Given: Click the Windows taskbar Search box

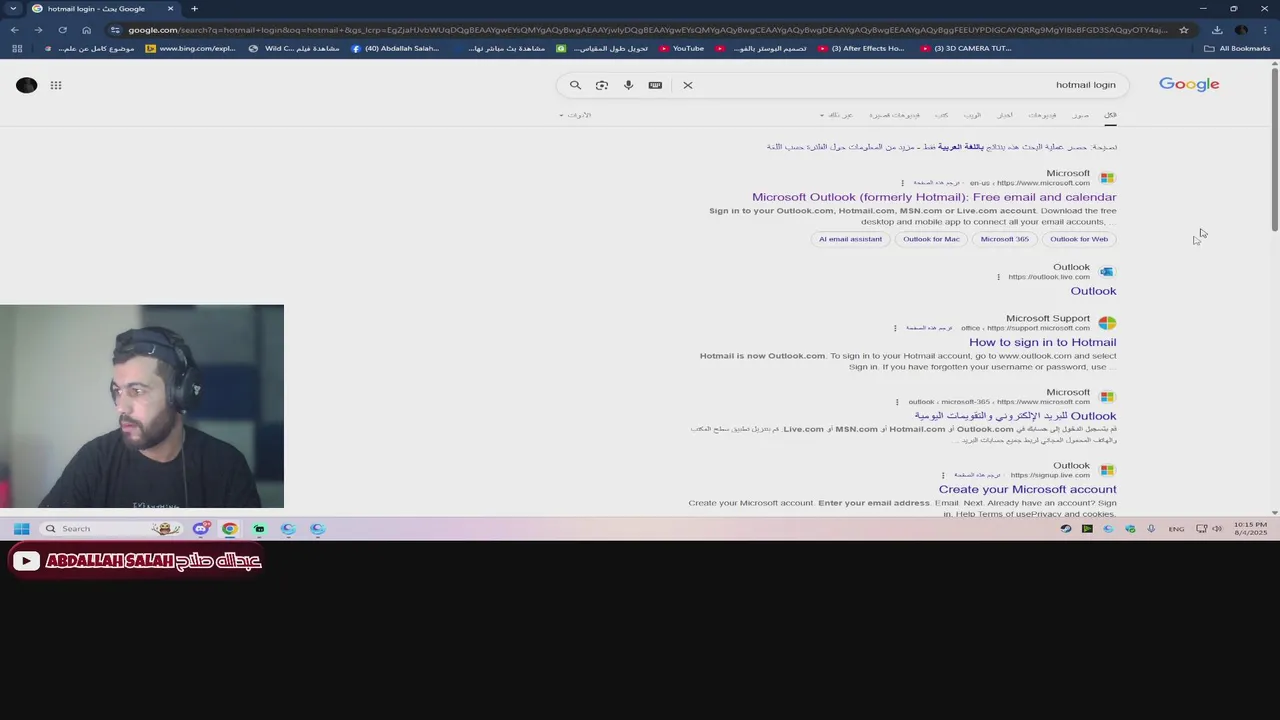Looking at the screenshot, I should tap(110, 529).
